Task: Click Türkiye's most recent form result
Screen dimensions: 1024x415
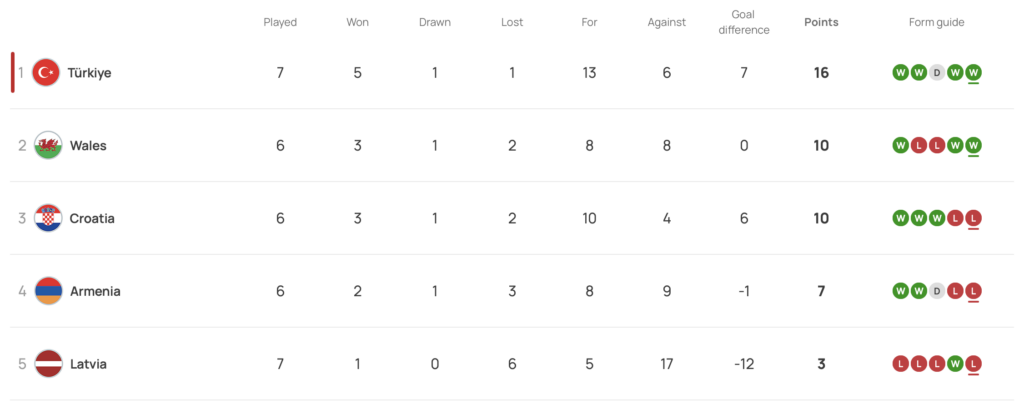Action: point(974,72)
